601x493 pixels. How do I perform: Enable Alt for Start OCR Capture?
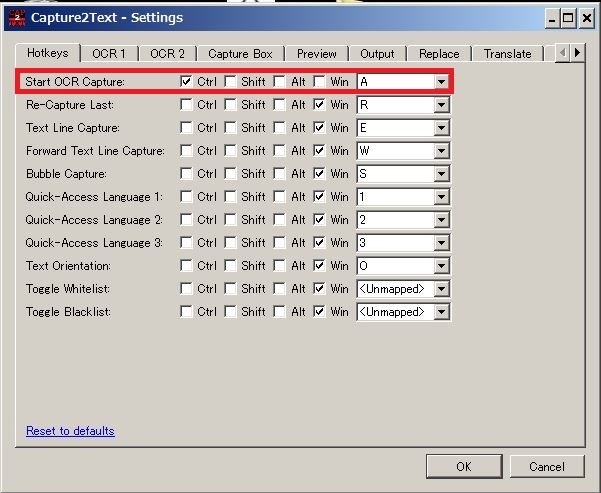pos(279,81)
